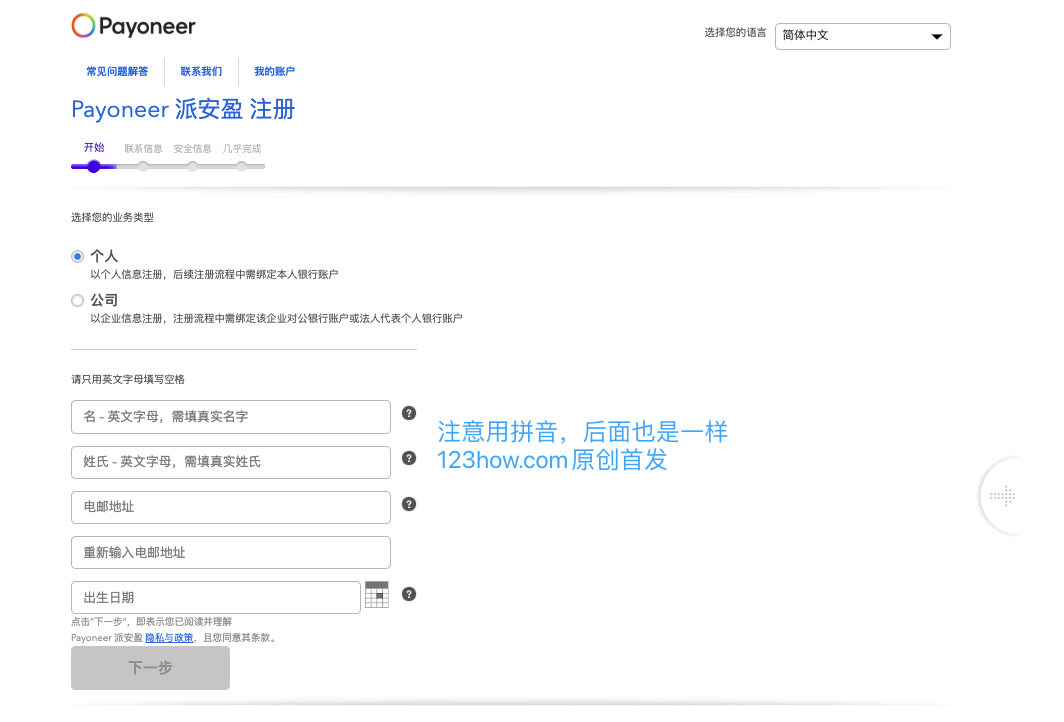The height and width of the screenshot is (722, 1064).
Task: Open 联系我们 menu item
Action: point(201,72)
